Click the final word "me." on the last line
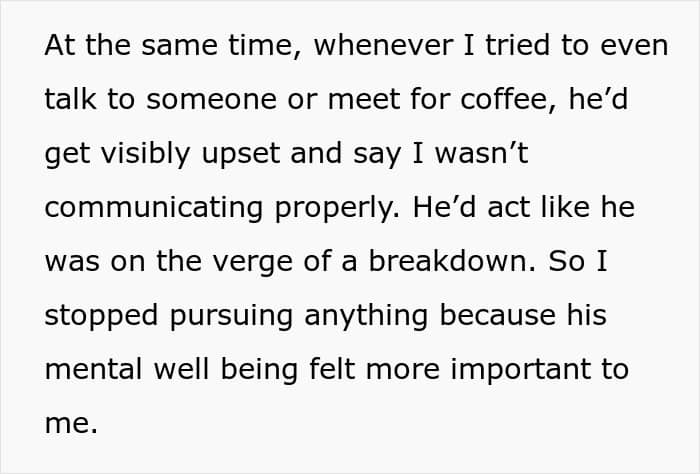 point(72,423)
